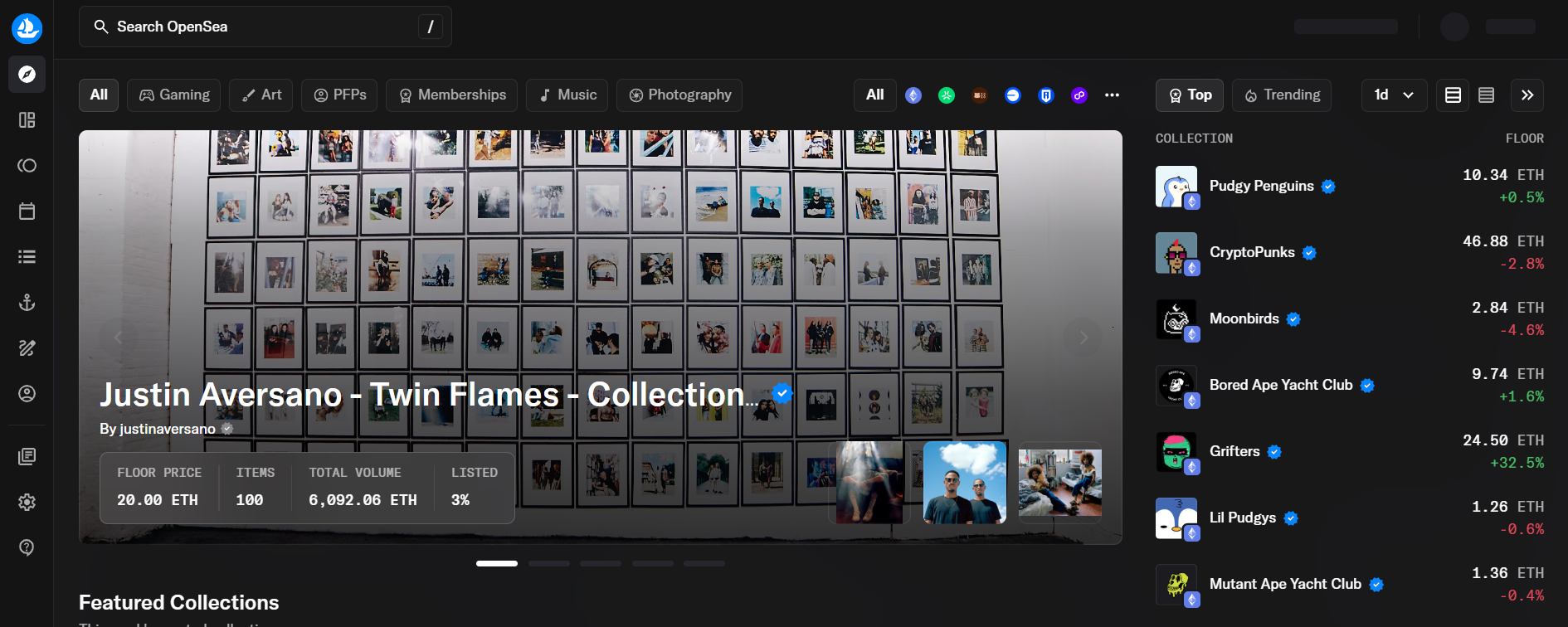Open the calendar drops sidebar icon
The width and height of the screenshot is (1568, 627).
pos(27,211)
